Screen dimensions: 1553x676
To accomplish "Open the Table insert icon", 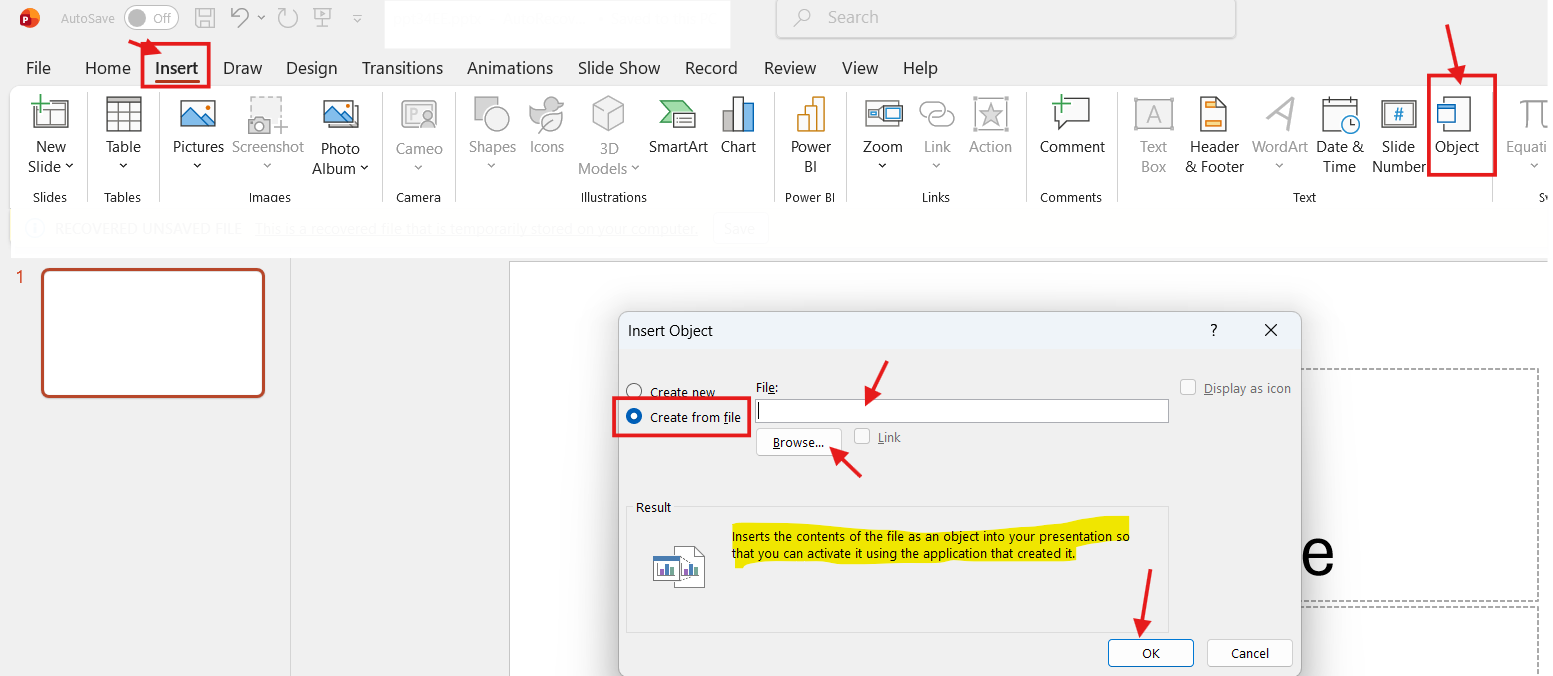I will click(x=123, y=114).
